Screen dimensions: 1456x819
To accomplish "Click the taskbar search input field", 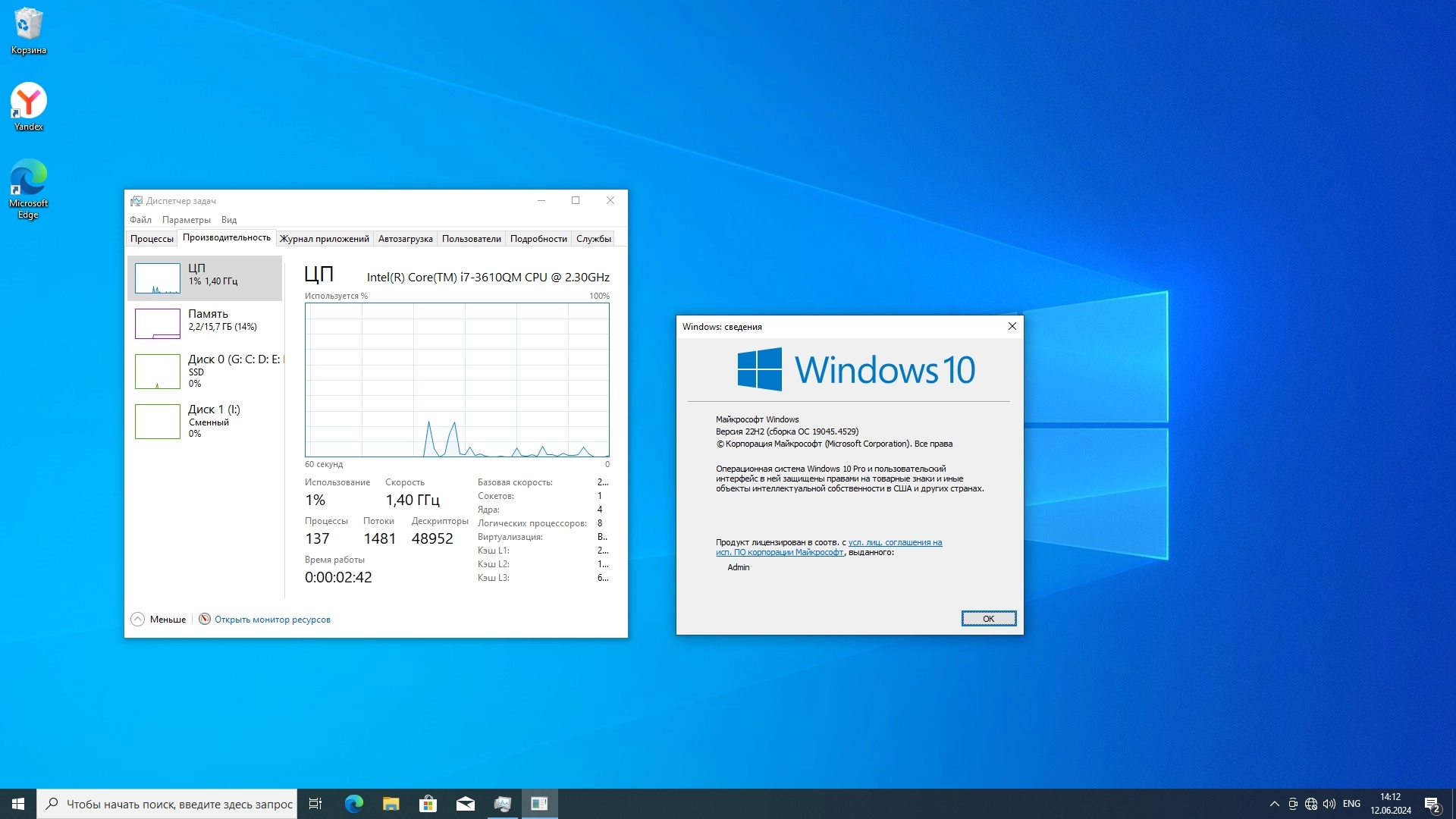I will click(179, 804).
